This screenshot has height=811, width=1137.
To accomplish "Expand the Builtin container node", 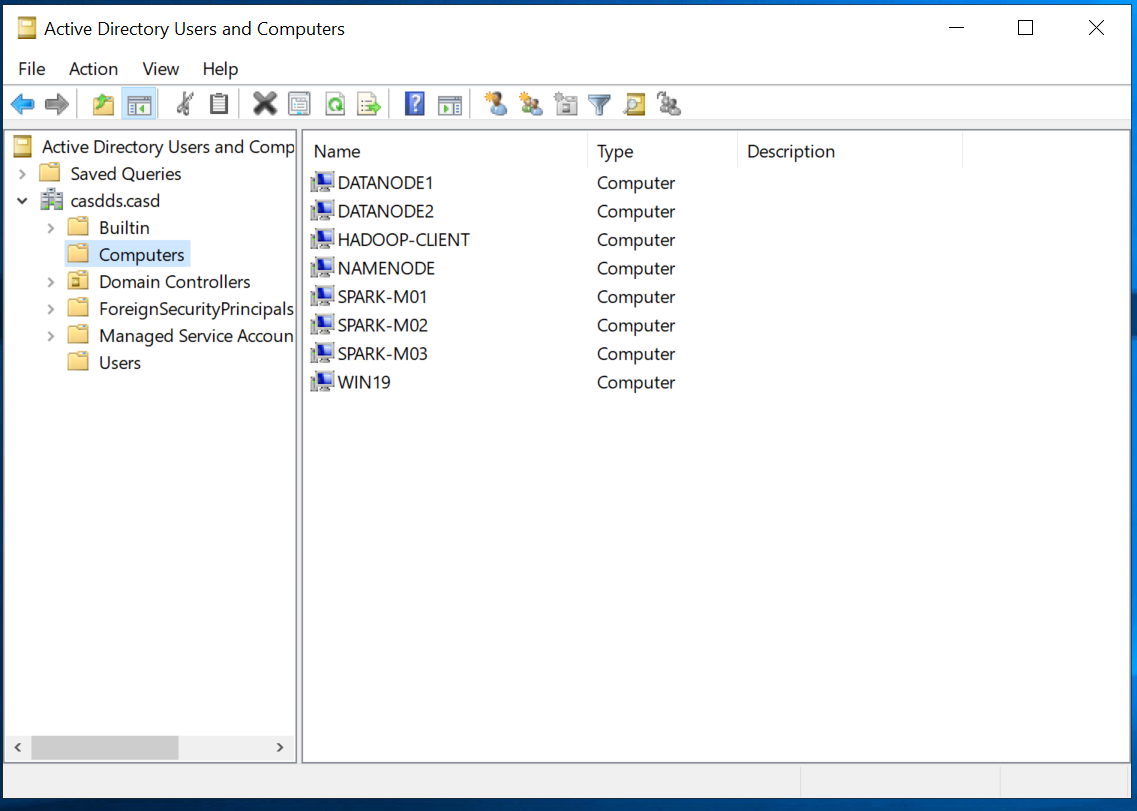I will tap(50, 227).
